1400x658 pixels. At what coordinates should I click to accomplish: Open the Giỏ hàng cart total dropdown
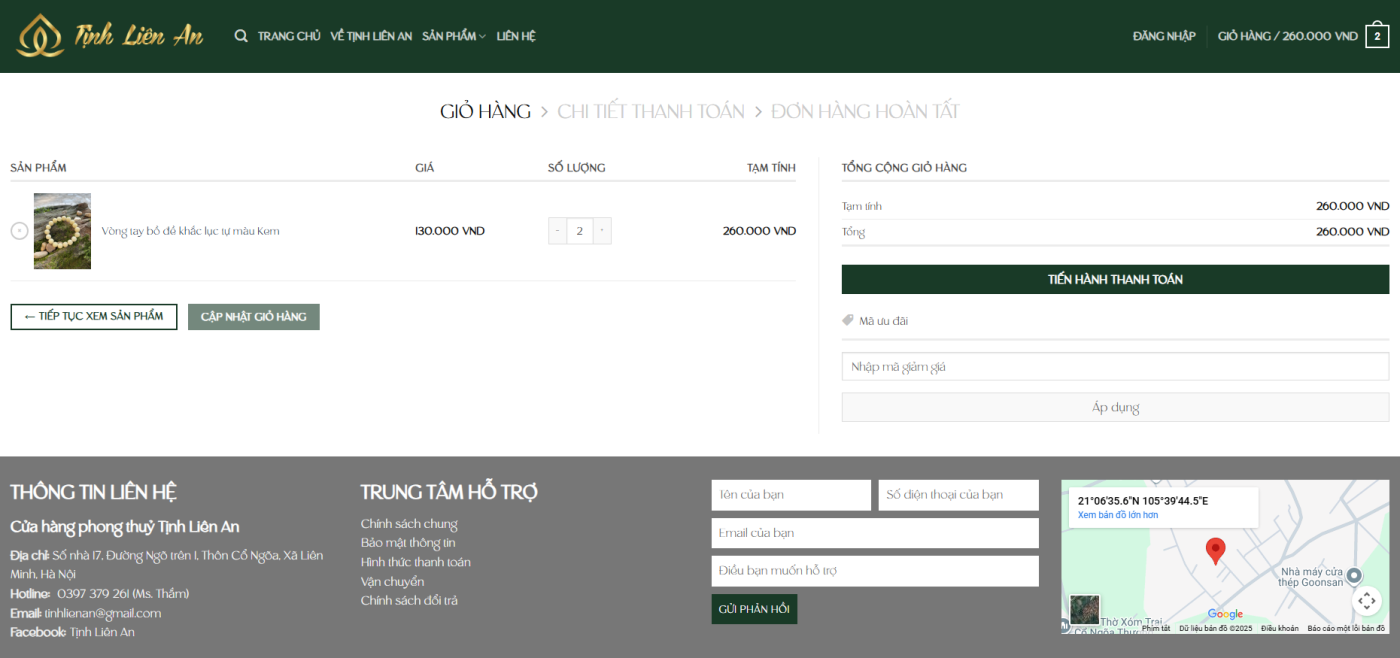click(x=1287, y=36)
